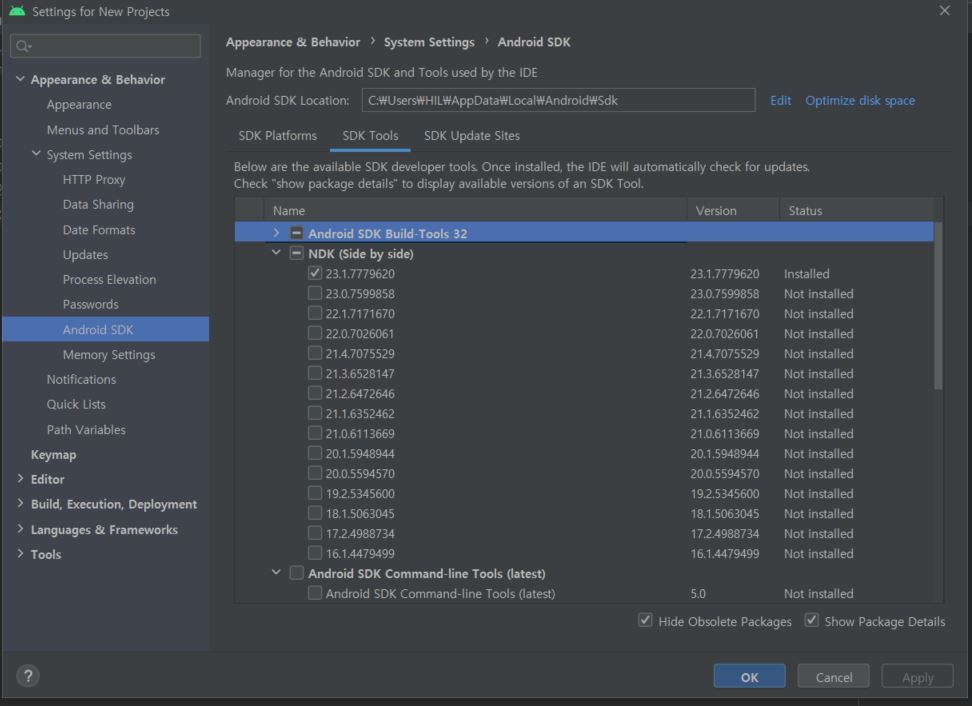Toggle the NDK (Side by side) group checkbox
The image size is (972, 706).
pyautogui.click(x=296, y=253)
